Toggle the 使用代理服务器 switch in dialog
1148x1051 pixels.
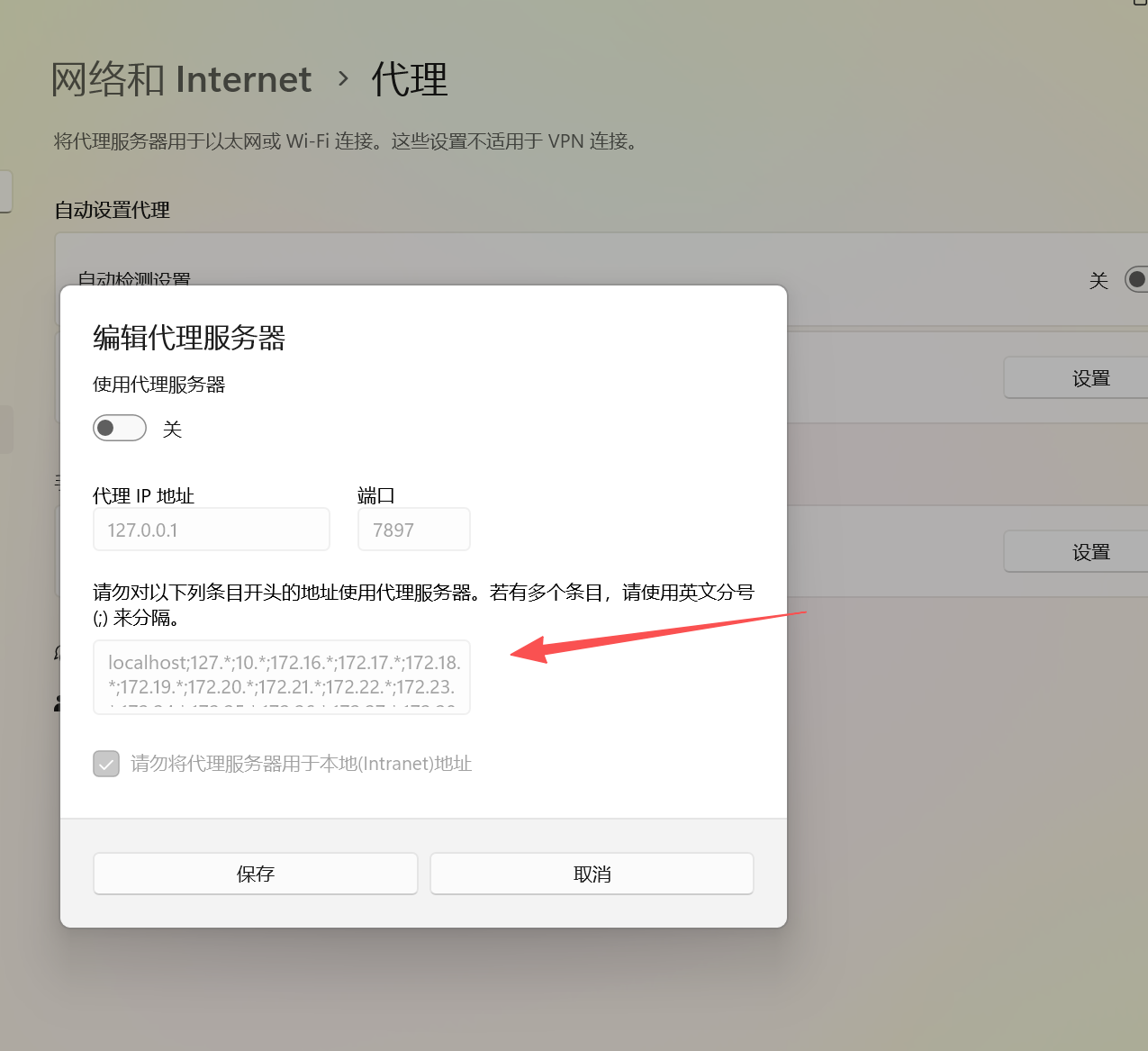tap(120, 428)
